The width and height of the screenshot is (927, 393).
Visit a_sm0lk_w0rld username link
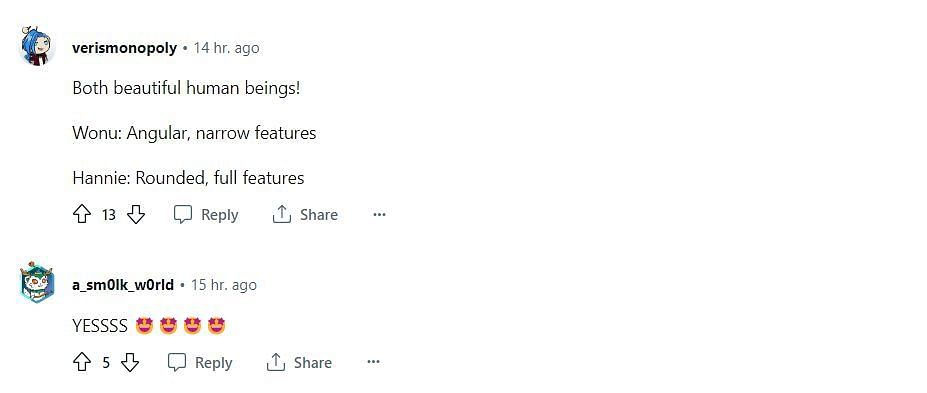coord(123,285)
